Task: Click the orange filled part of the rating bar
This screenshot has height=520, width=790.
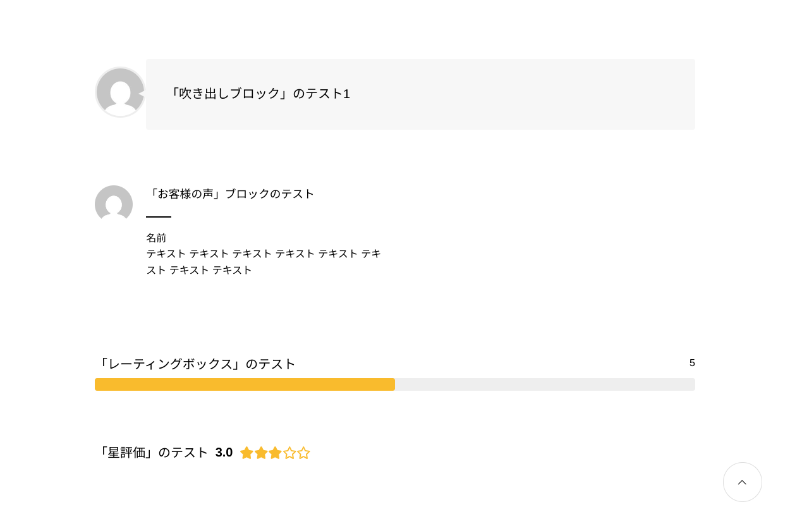Action: (x=245, y=385)
